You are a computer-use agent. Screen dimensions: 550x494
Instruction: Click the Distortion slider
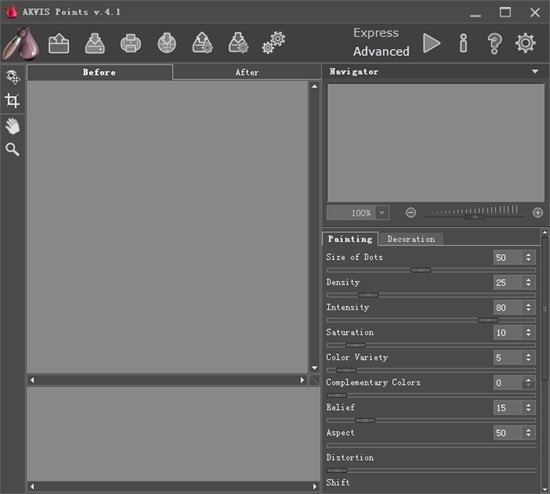pyautogui.click(x=431, y=470)
